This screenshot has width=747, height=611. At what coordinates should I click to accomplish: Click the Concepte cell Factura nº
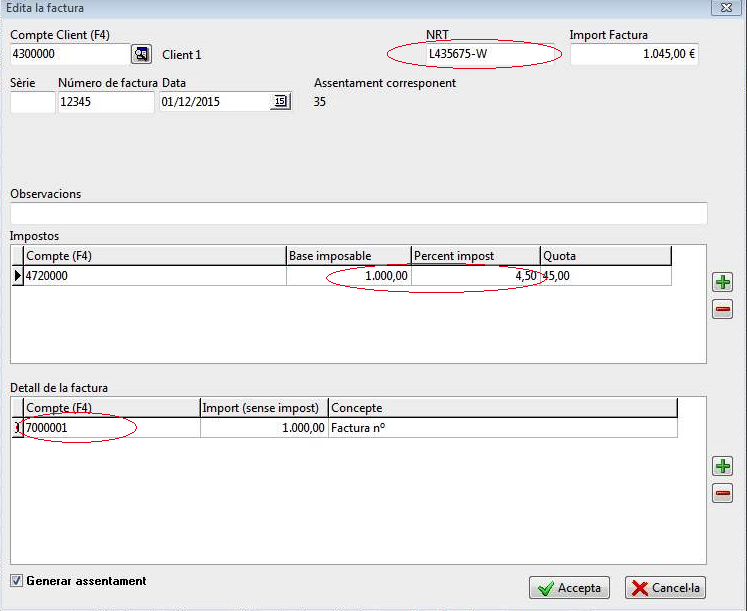[503, 428]
